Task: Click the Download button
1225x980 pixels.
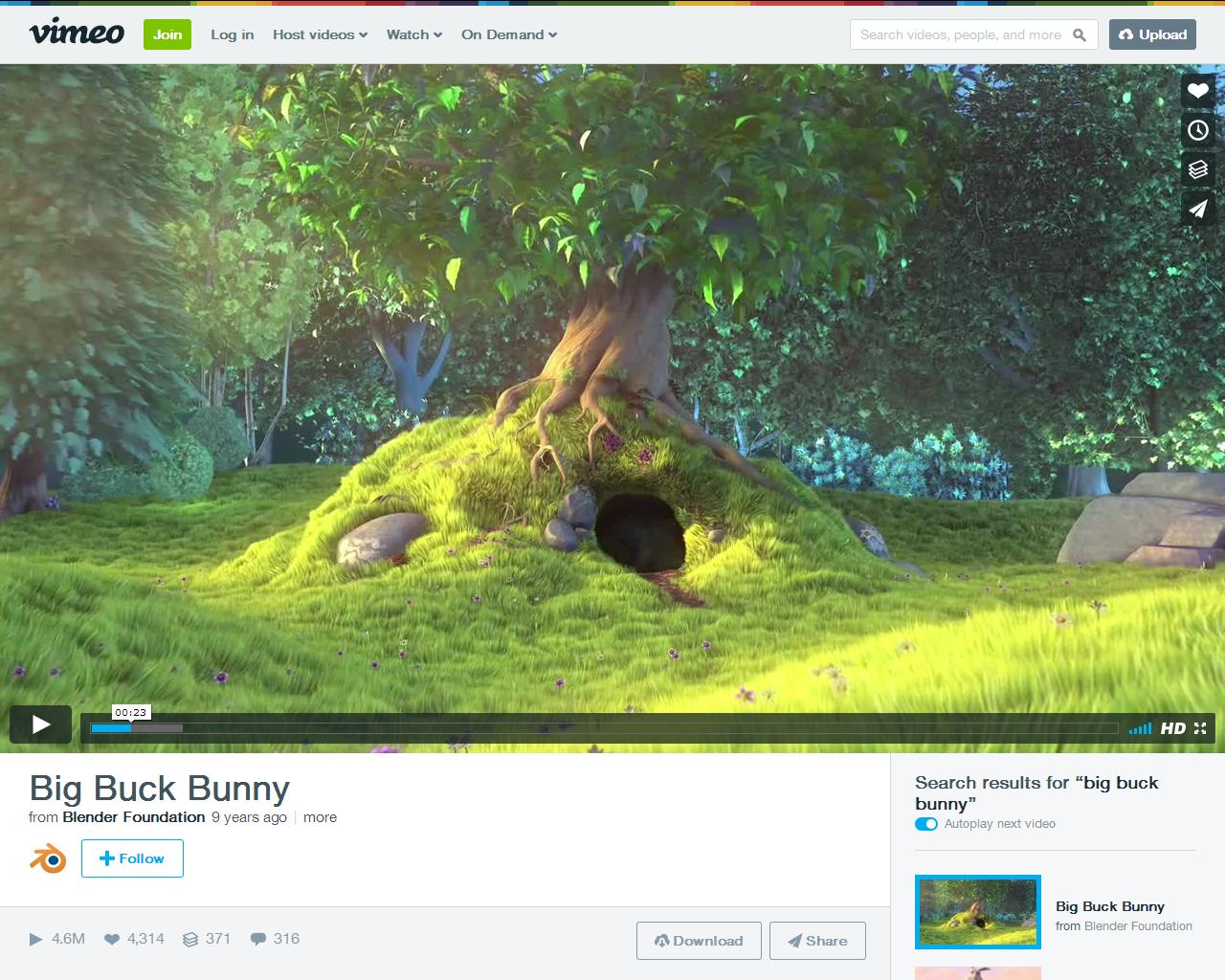Action: pos(699,941)
